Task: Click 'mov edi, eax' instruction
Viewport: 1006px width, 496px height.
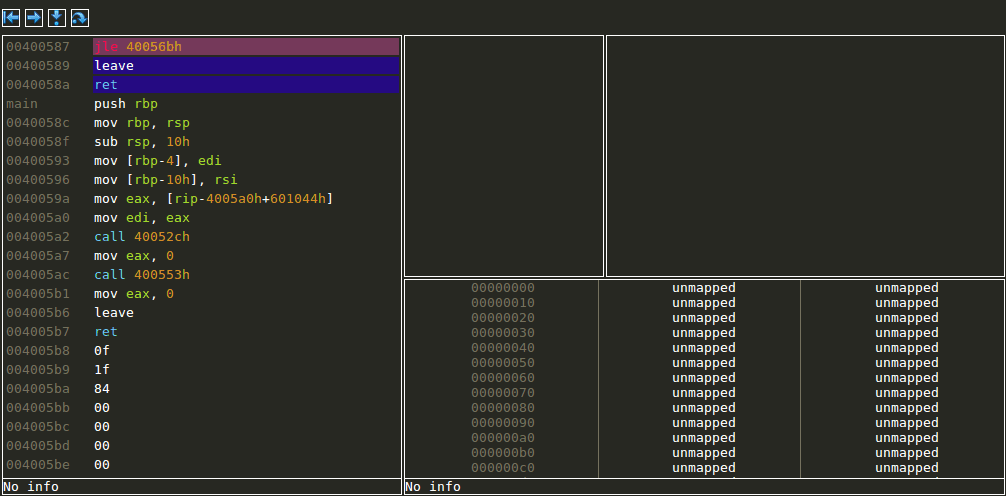Action: pos(142,218)
